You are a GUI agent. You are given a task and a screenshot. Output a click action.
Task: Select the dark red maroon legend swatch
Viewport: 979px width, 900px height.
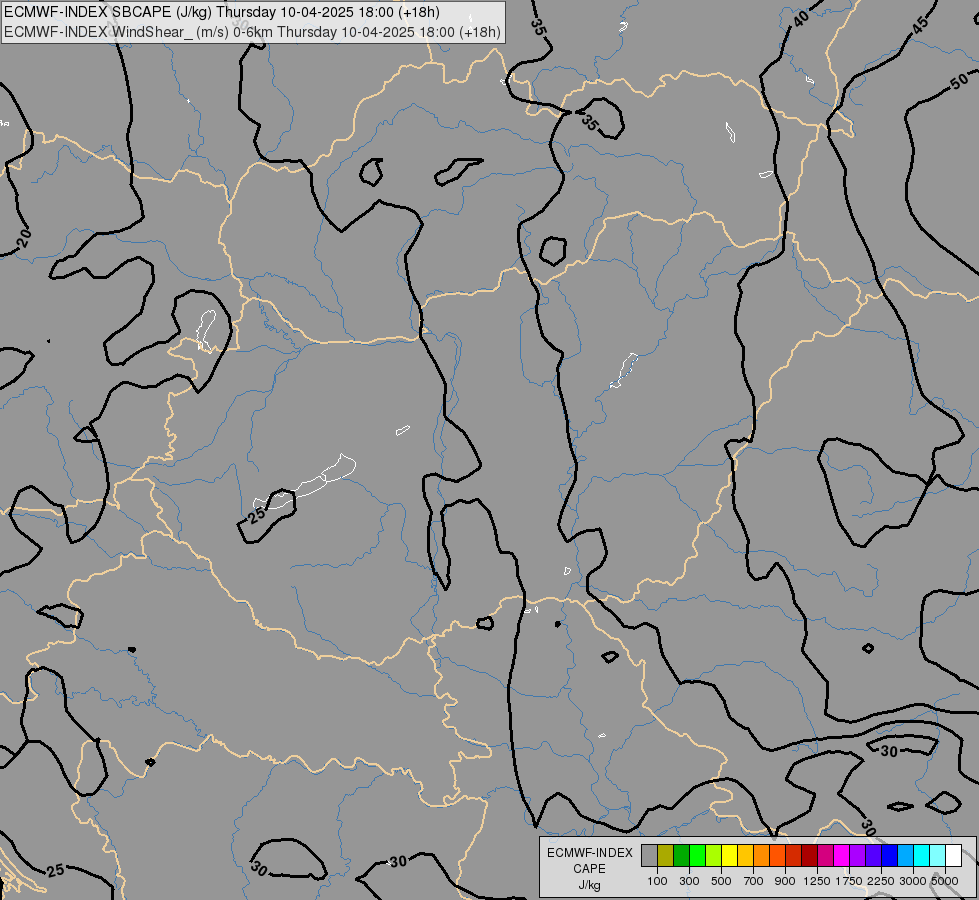tap(810, 855)
